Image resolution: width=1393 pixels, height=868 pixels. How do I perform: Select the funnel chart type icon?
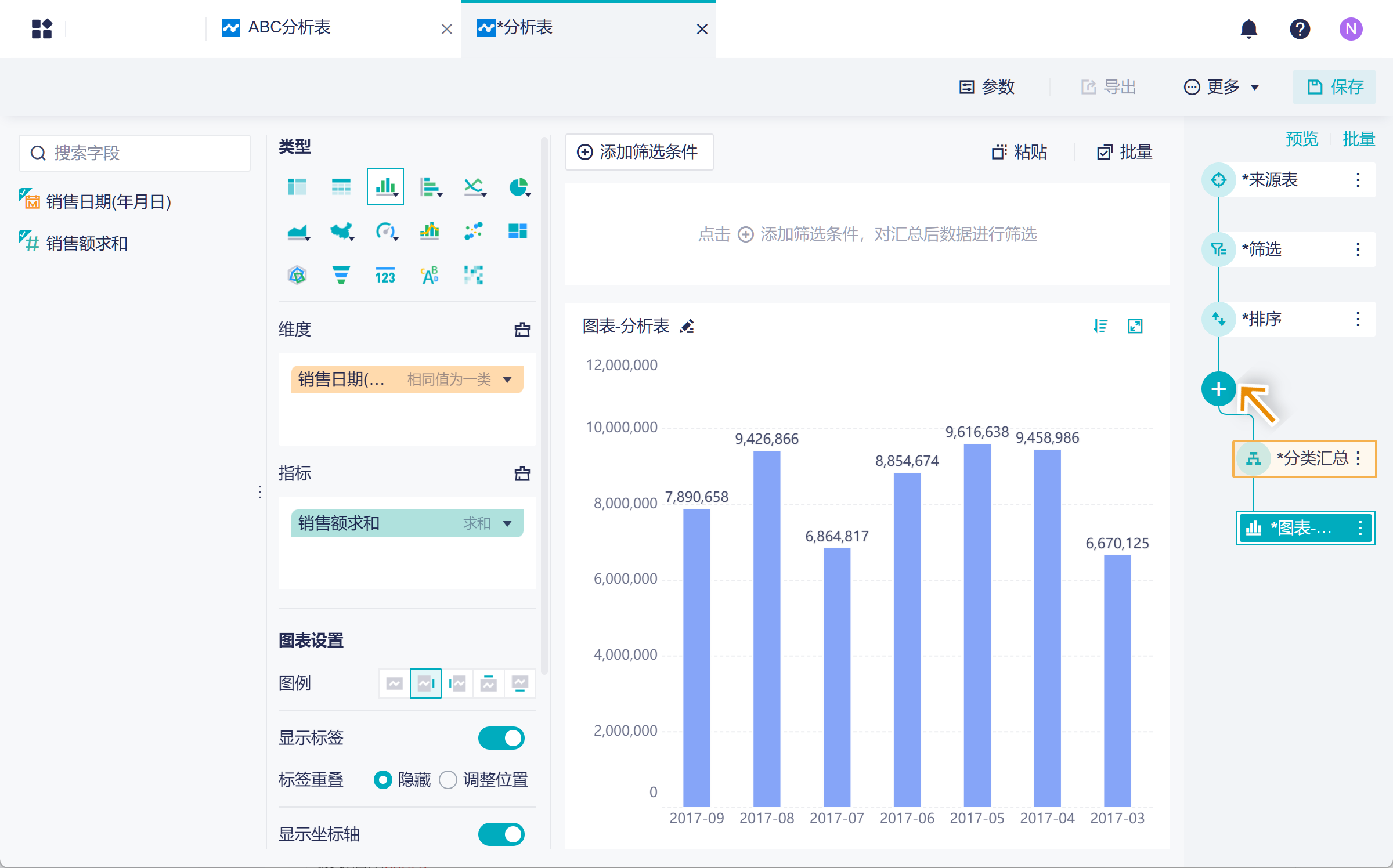341,275
